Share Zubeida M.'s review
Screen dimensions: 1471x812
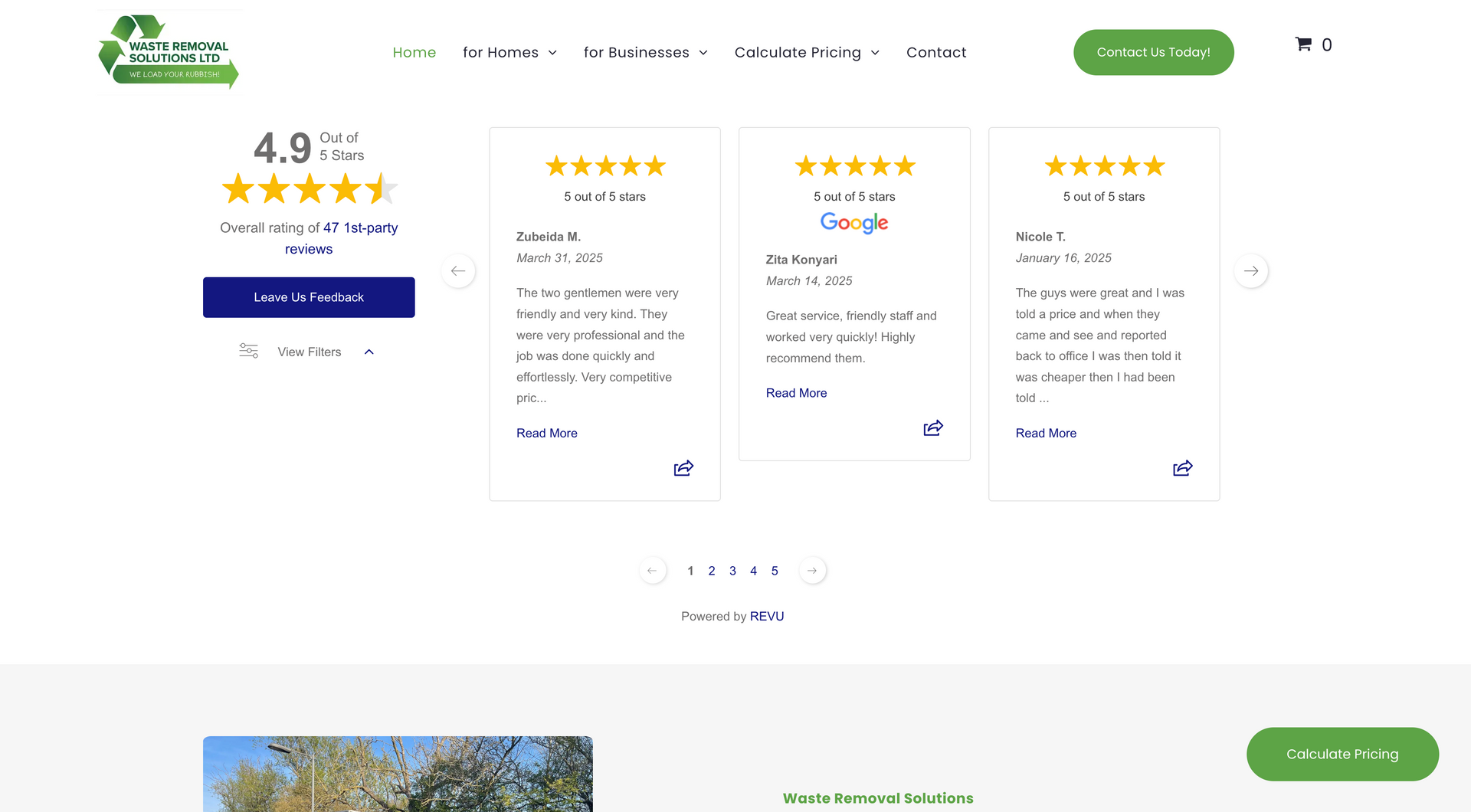683,468
